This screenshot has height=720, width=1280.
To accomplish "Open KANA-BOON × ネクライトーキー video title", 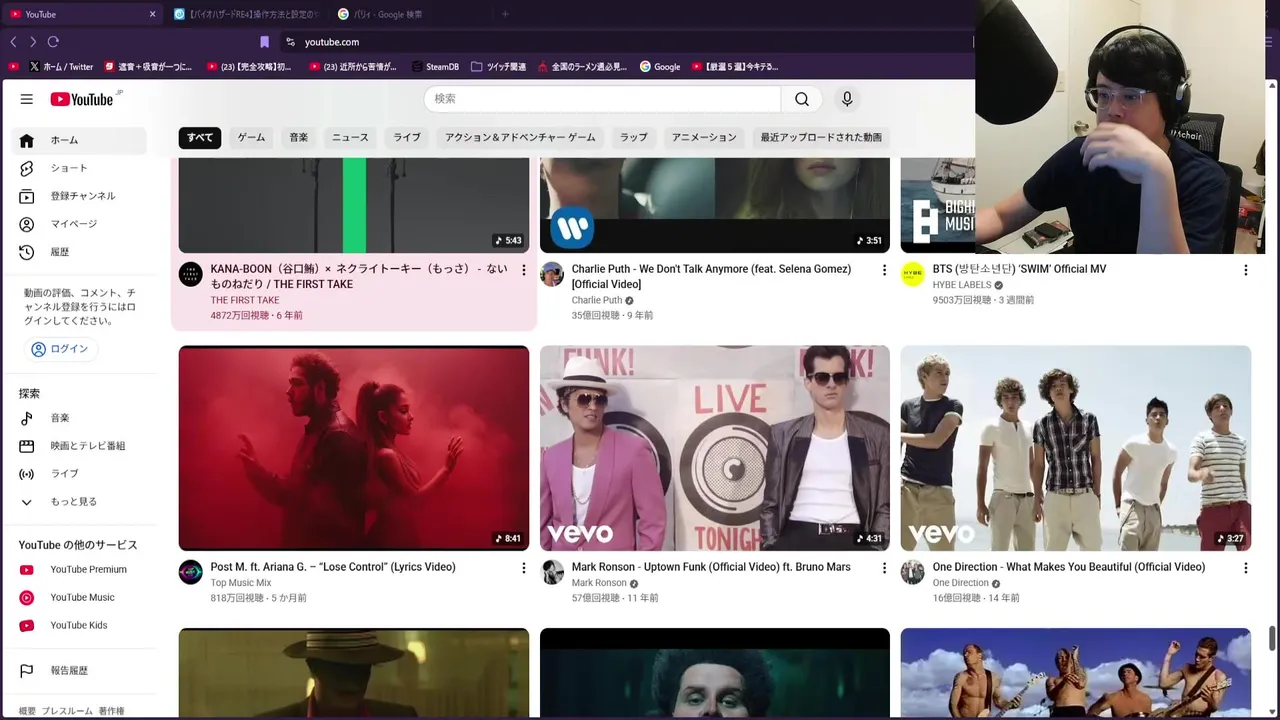I will pos(359,276).
